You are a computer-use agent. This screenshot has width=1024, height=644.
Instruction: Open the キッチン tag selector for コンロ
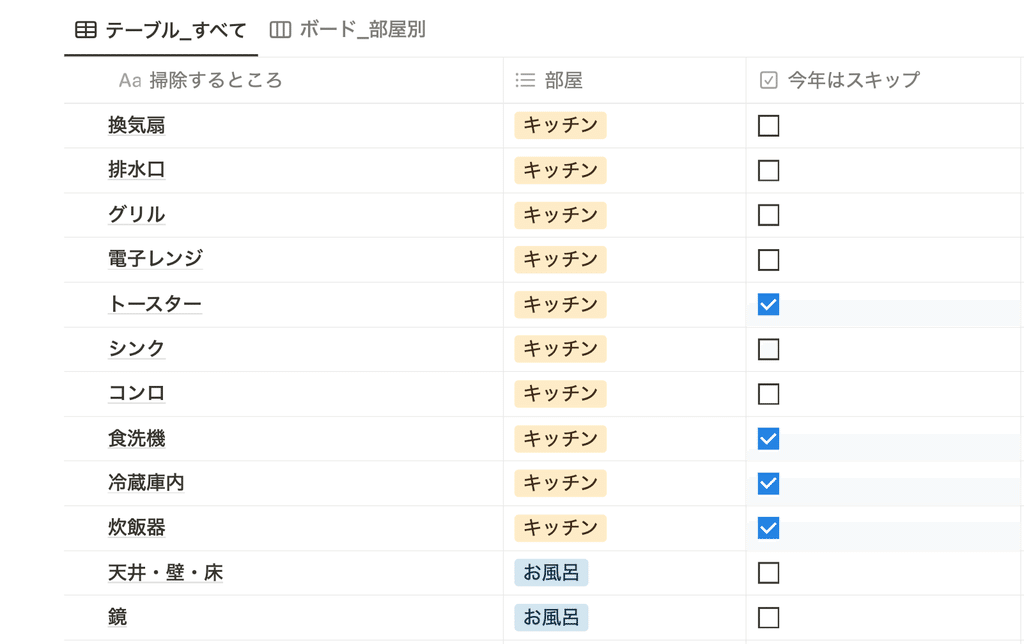pyautogui.click(x=560, y=394)
